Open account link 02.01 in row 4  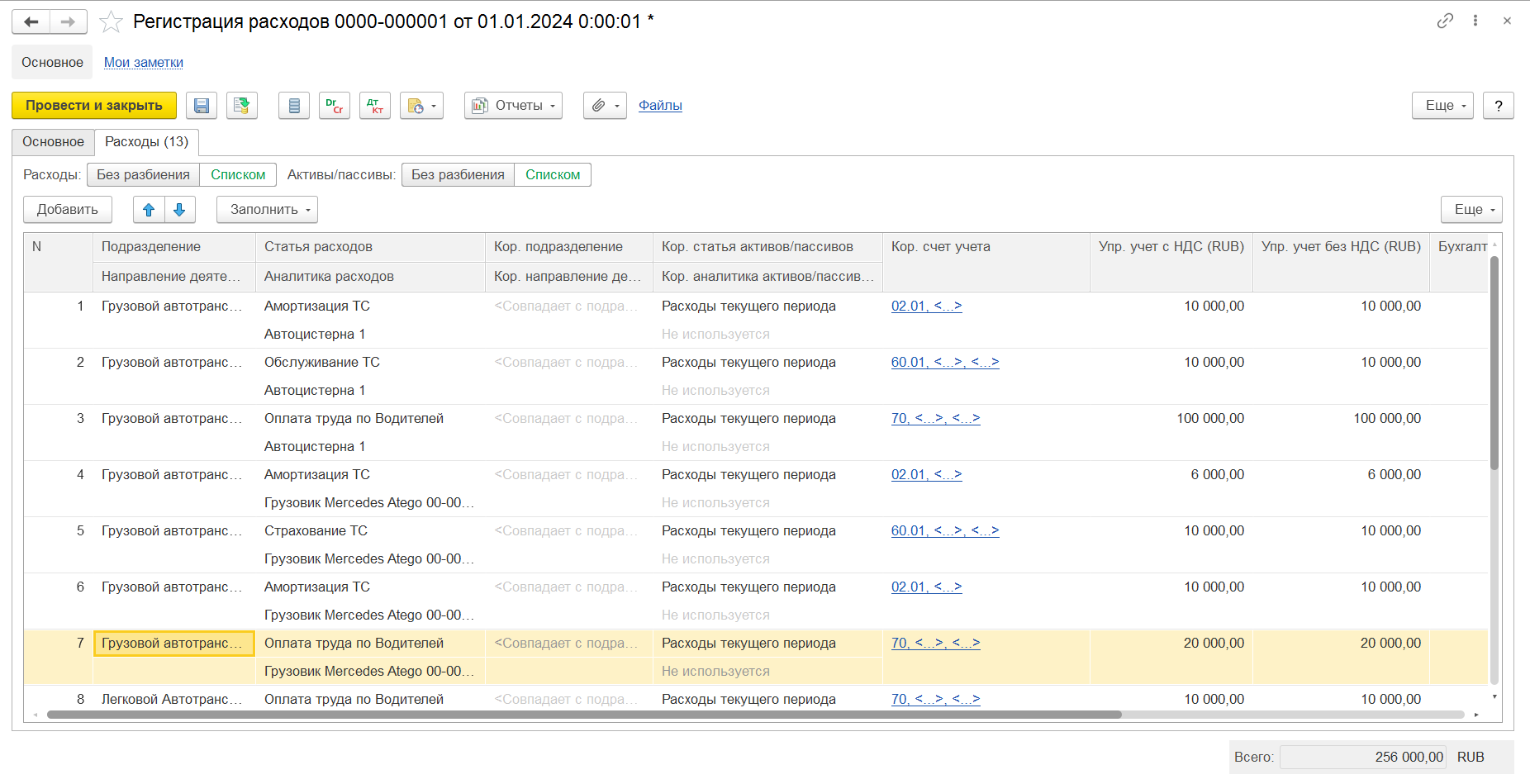click(x=926, y=475)
